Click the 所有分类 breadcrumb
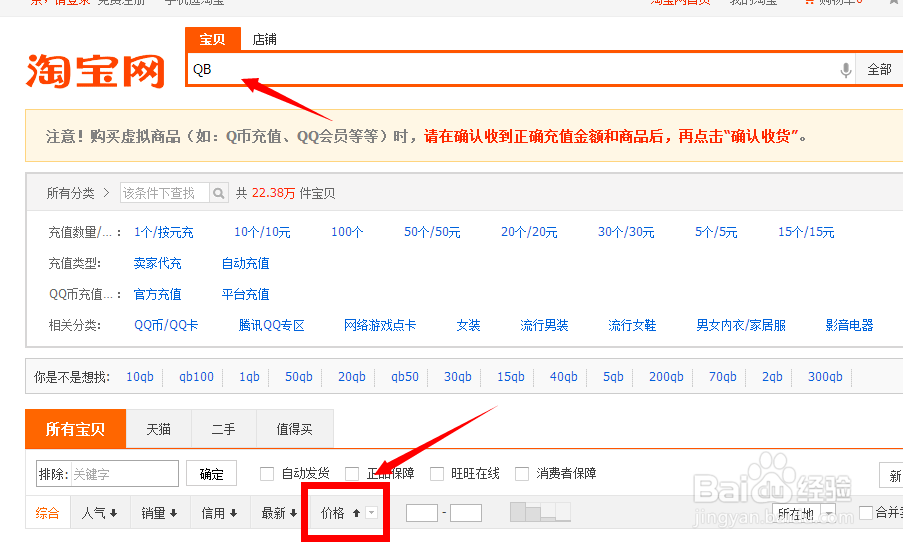Screen dimensions: 903x548 (x=70, y=193)
